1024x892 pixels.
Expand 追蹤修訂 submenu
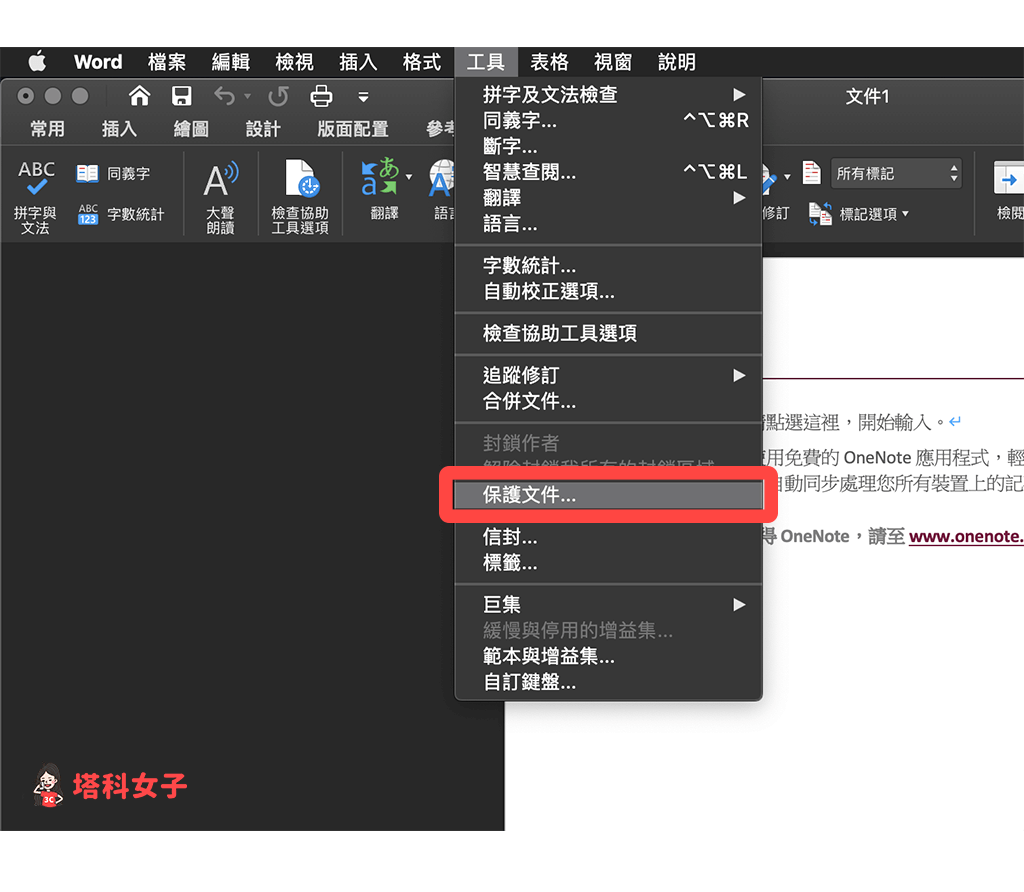point(609,375)
